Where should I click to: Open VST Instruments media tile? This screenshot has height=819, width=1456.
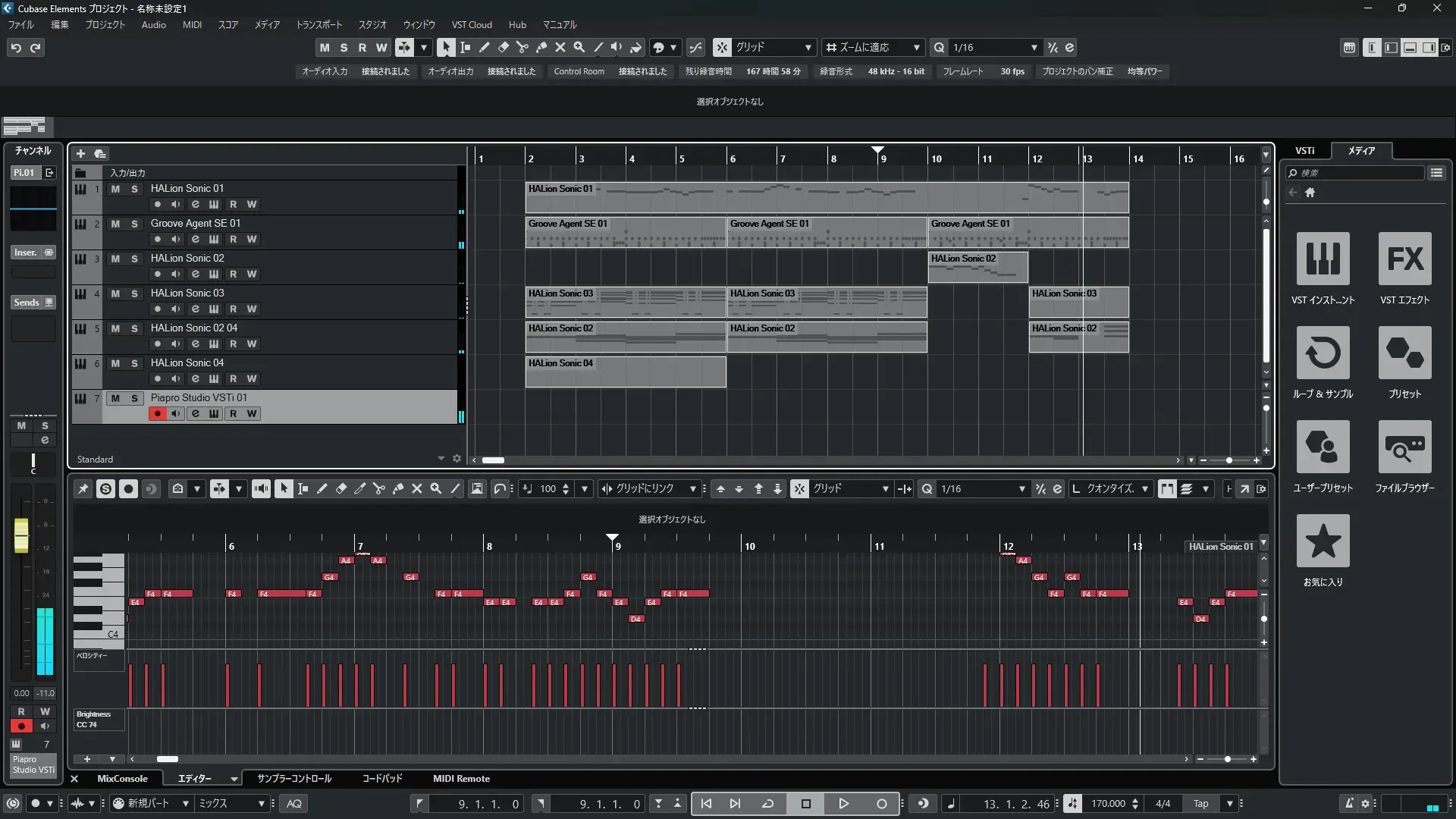pyautogui.click(x=1323, y=259)
